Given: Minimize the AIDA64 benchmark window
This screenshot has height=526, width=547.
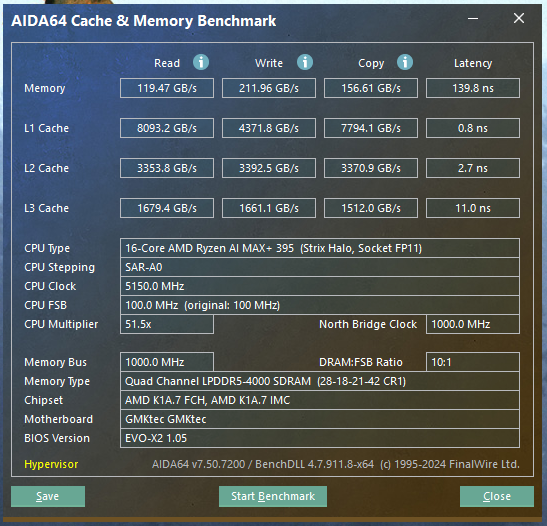Looking at the screenshot, I should click(473, 18).
